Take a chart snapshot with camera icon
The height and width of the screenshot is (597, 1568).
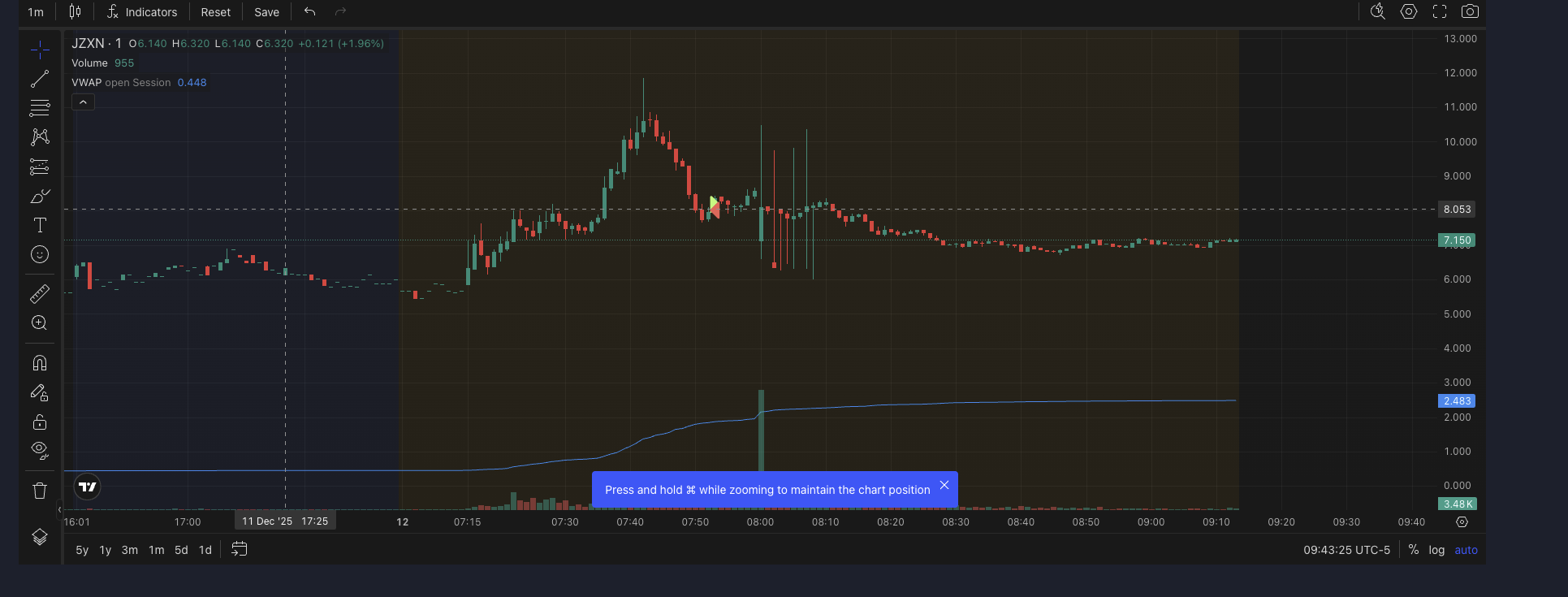[x=1470, y=11]
